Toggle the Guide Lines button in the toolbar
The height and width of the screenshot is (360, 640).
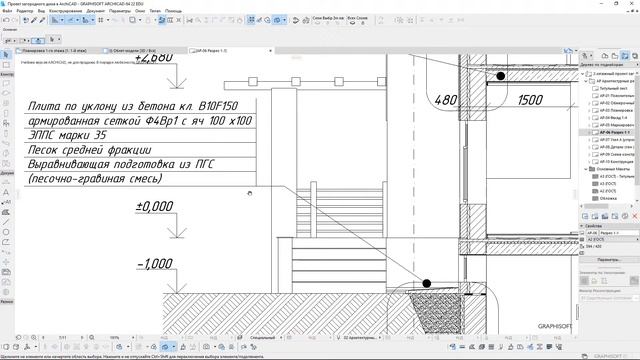[55, 20]
